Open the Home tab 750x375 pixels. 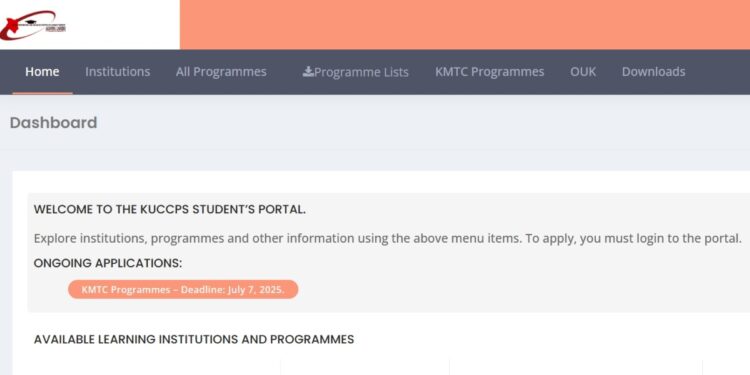tap(42, 72)
